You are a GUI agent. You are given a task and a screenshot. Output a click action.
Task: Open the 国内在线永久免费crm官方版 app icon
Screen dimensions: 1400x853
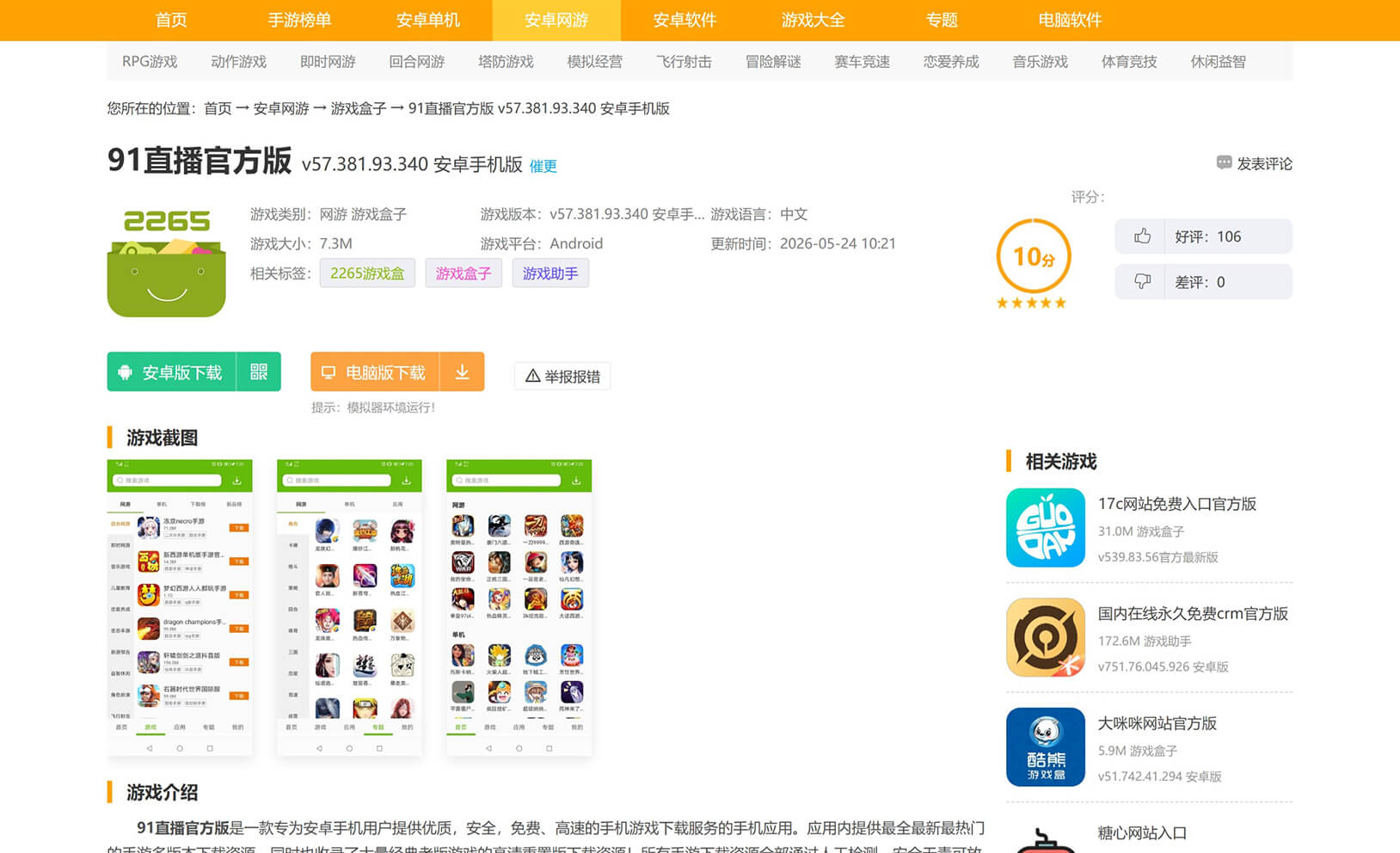1046,637
